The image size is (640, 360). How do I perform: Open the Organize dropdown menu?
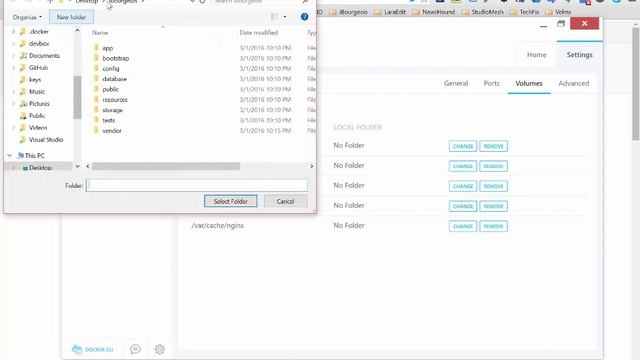[27, 17]
